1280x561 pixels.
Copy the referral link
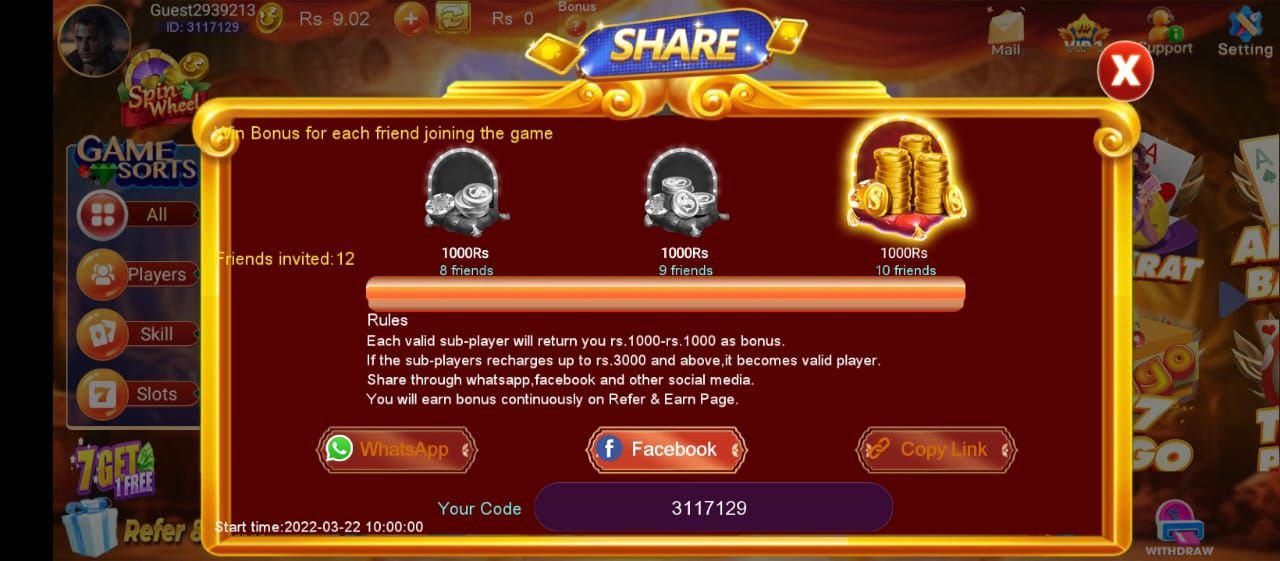[x=936, y=449]
